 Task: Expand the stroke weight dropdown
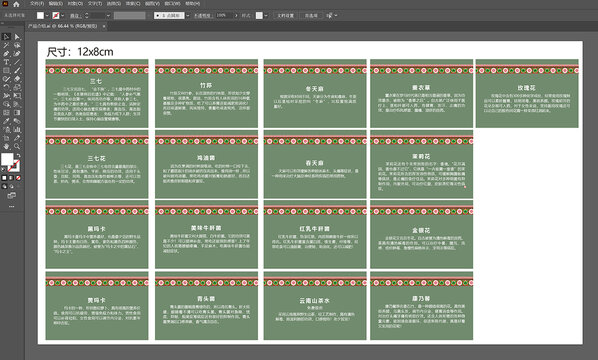[x=108, y=16]
